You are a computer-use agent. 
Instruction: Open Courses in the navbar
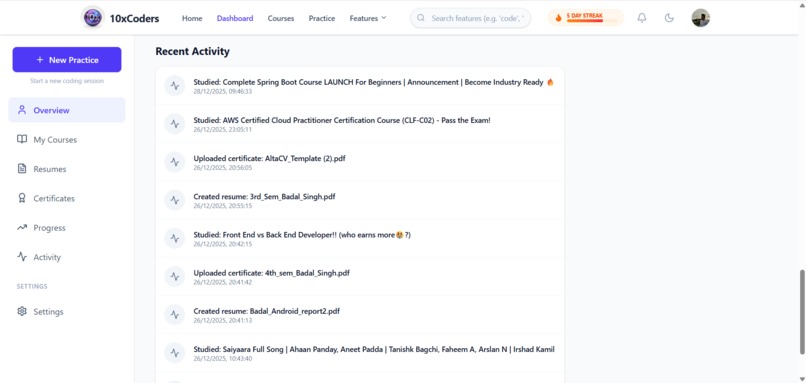click(281, 18)
